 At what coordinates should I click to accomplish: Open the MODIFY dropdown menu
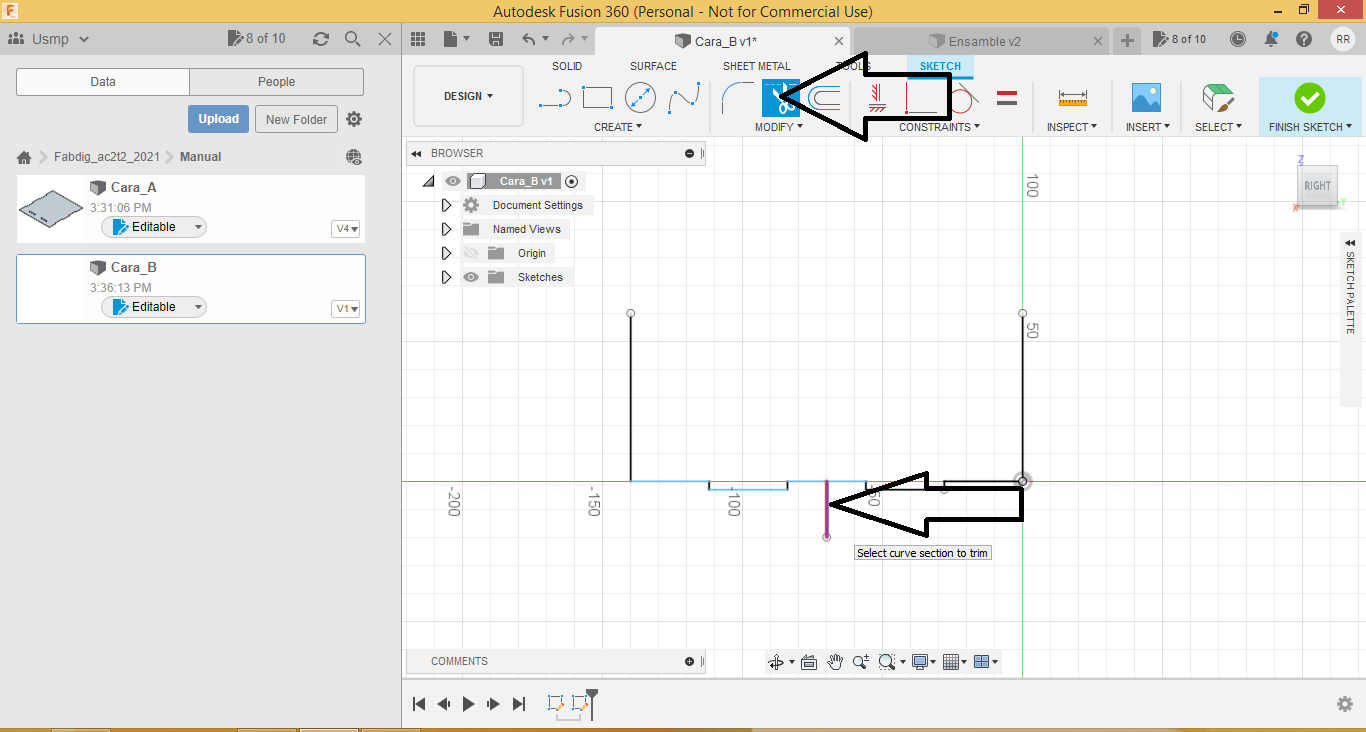point(779,127)
